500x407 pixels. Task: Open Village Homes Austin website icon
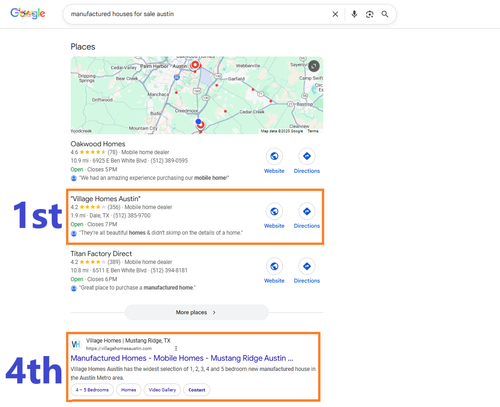(x=274, y=211)
